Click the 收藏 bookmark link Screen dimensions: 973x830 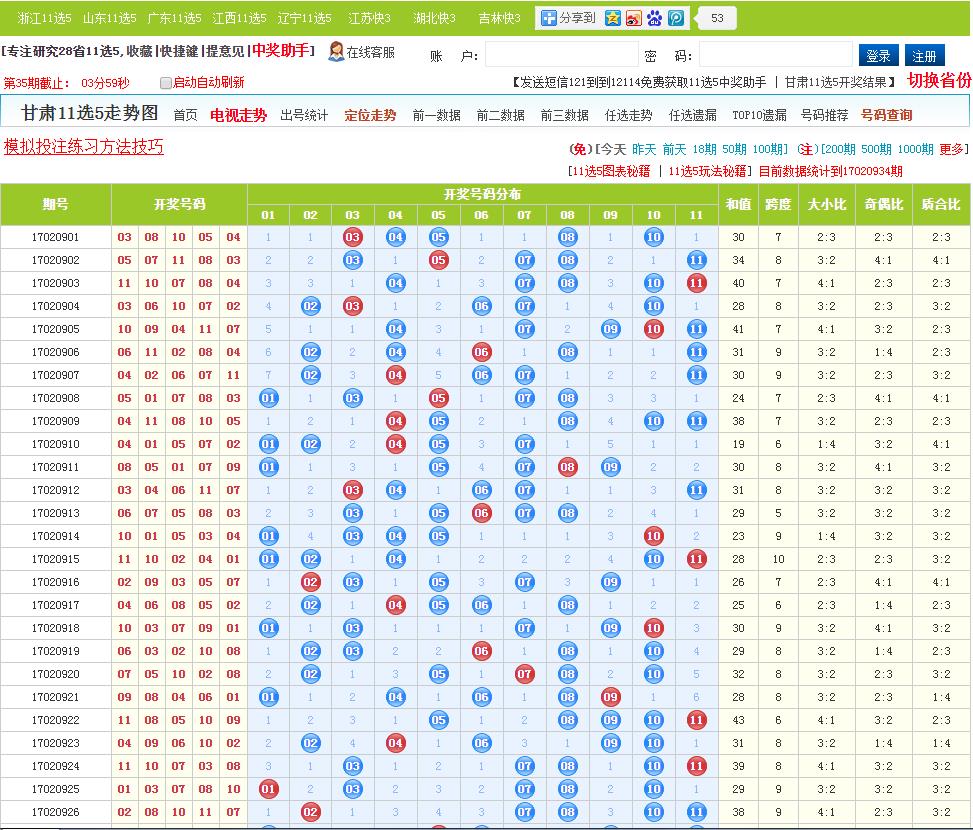pos(140,51)
